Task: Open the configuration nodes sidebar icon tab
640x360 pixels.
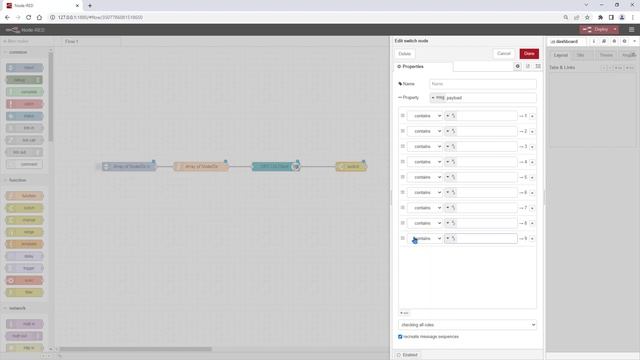Action: point(624,41)
